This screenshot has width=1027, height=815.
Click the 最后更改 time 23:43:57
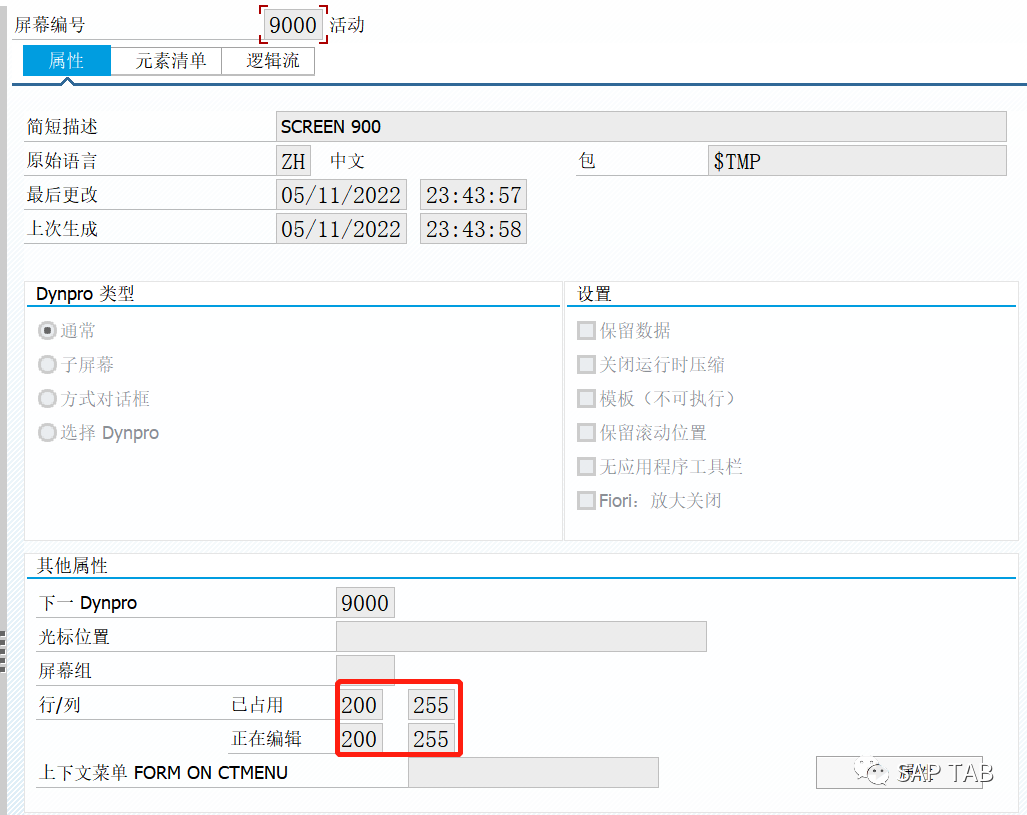(x=473, y=195)
